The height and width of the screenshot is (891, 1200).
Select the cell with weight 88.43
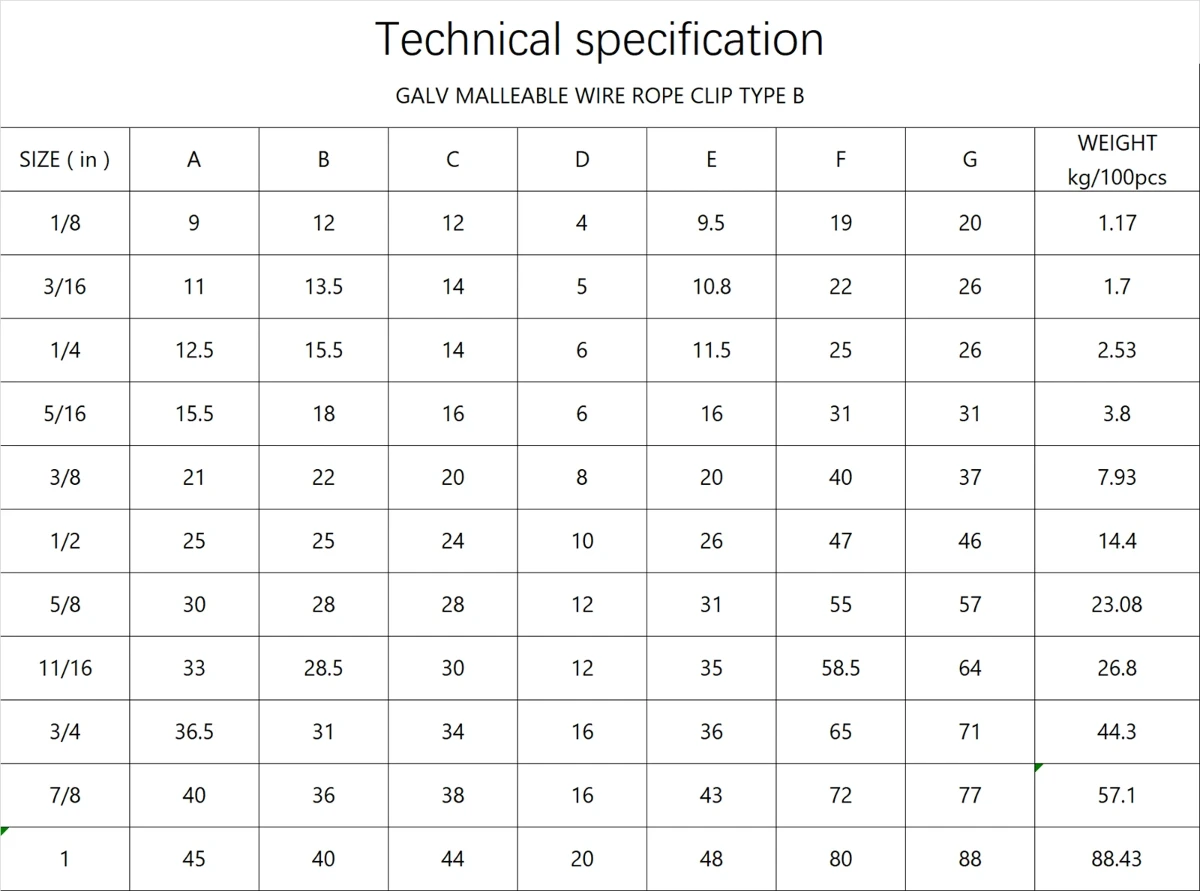[1117, 859]
